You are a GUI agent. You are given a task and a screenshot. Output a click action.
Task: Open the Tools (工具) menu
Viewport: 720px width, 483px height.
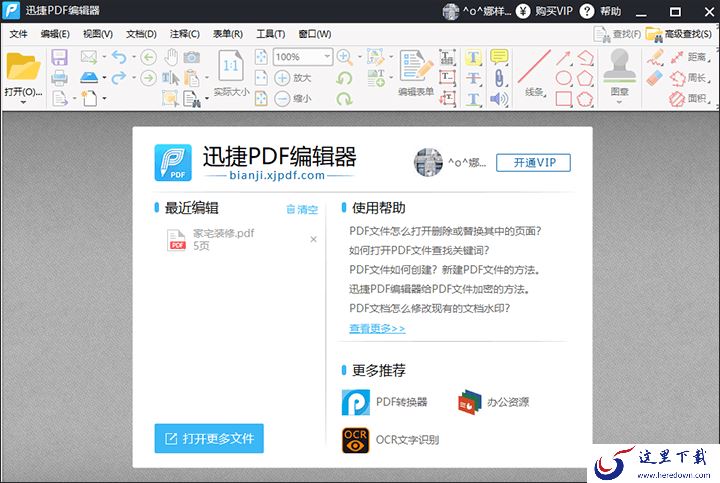270,34
